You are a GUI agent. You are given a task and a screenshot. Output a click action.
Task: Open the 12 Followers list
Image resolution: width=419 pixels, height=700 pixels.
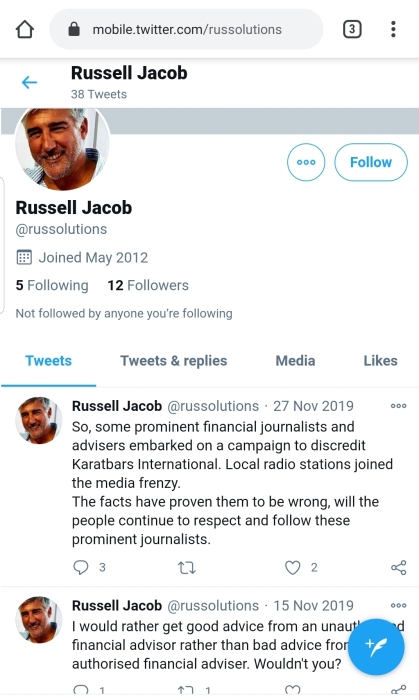[x=148, y=285]
